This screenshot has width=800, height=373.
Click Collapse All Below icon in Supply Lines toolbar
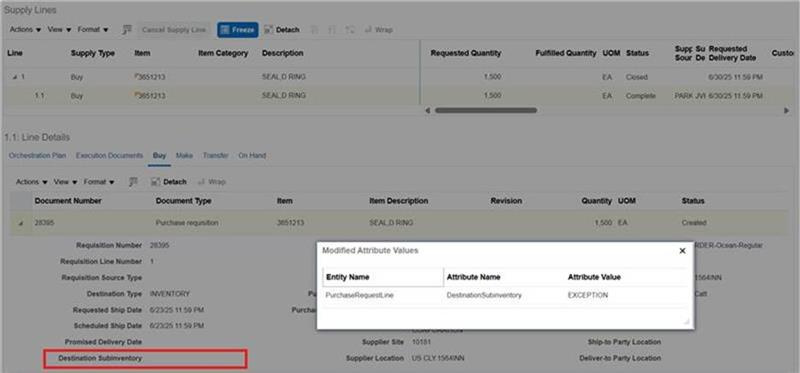click(332, 30)
